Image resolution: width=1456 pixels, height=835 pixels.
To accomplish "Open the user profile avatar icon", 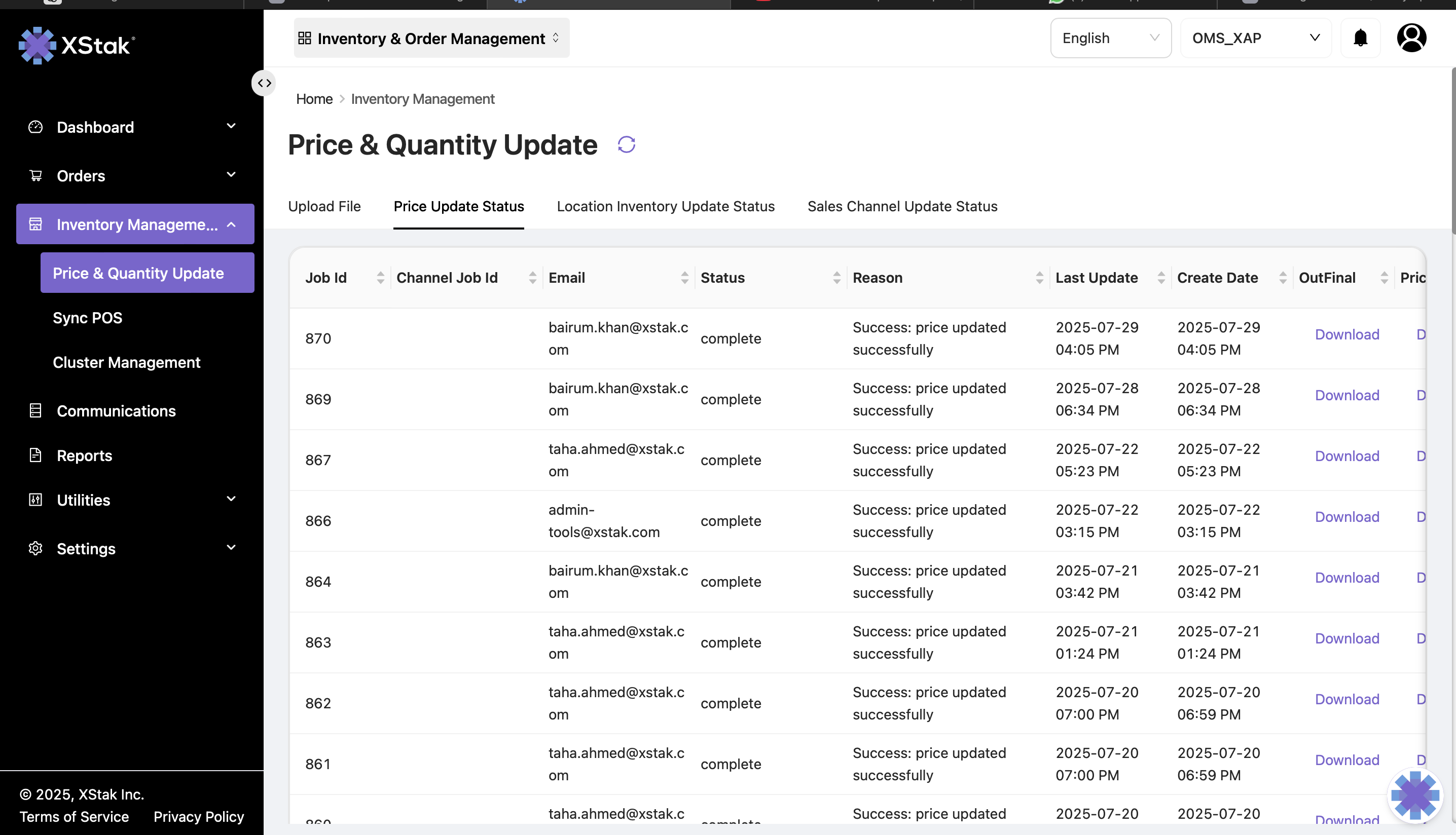I will click(x=1411, y=38).
